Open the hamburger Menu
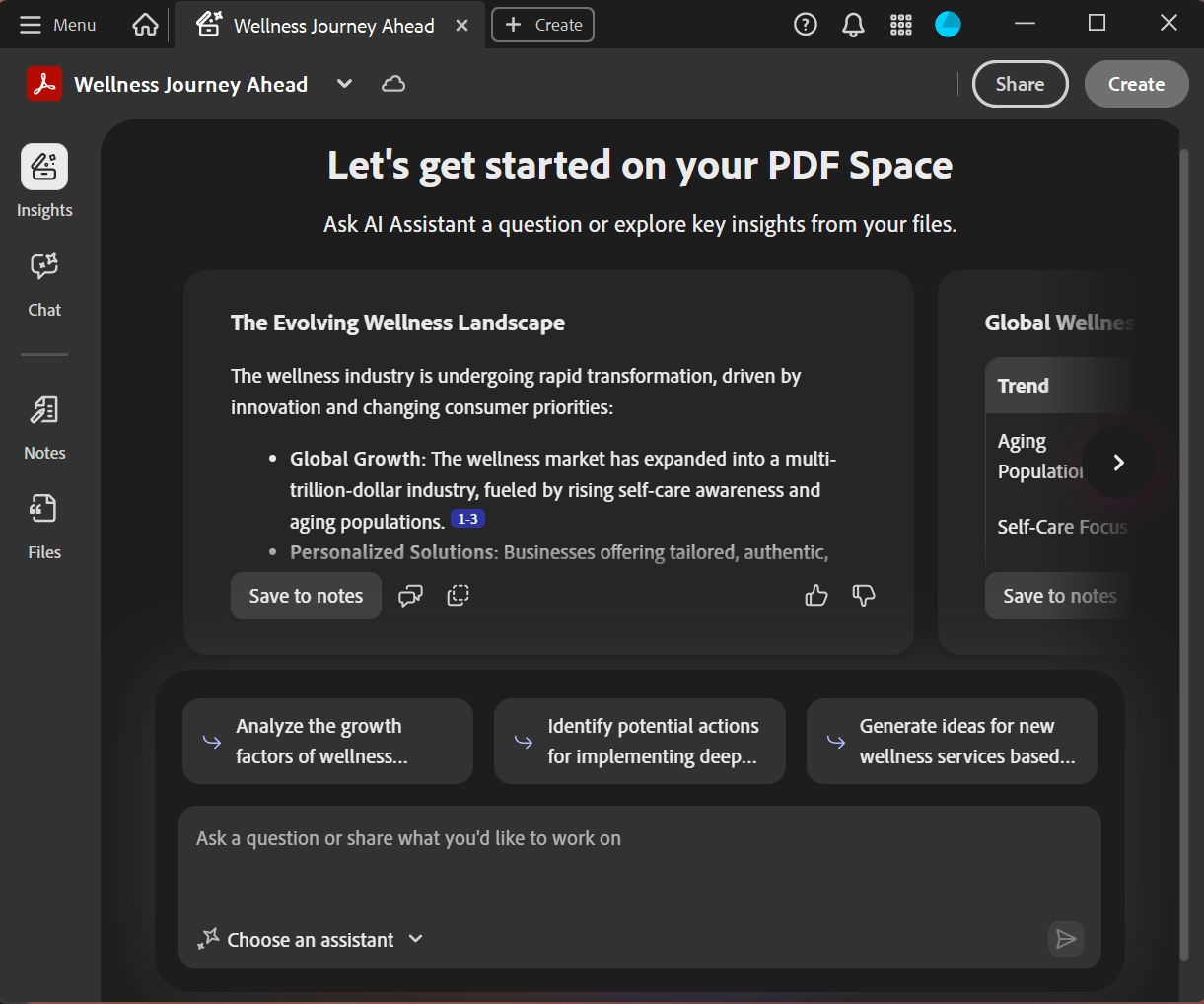Image resolution: width=1204 pixels, height=1004 pixels. pyautogui.click(x=58, y=25)
